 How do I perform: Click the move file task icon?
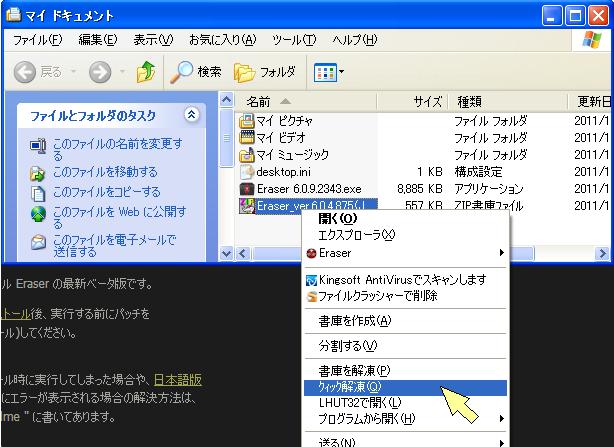point(38,173)
